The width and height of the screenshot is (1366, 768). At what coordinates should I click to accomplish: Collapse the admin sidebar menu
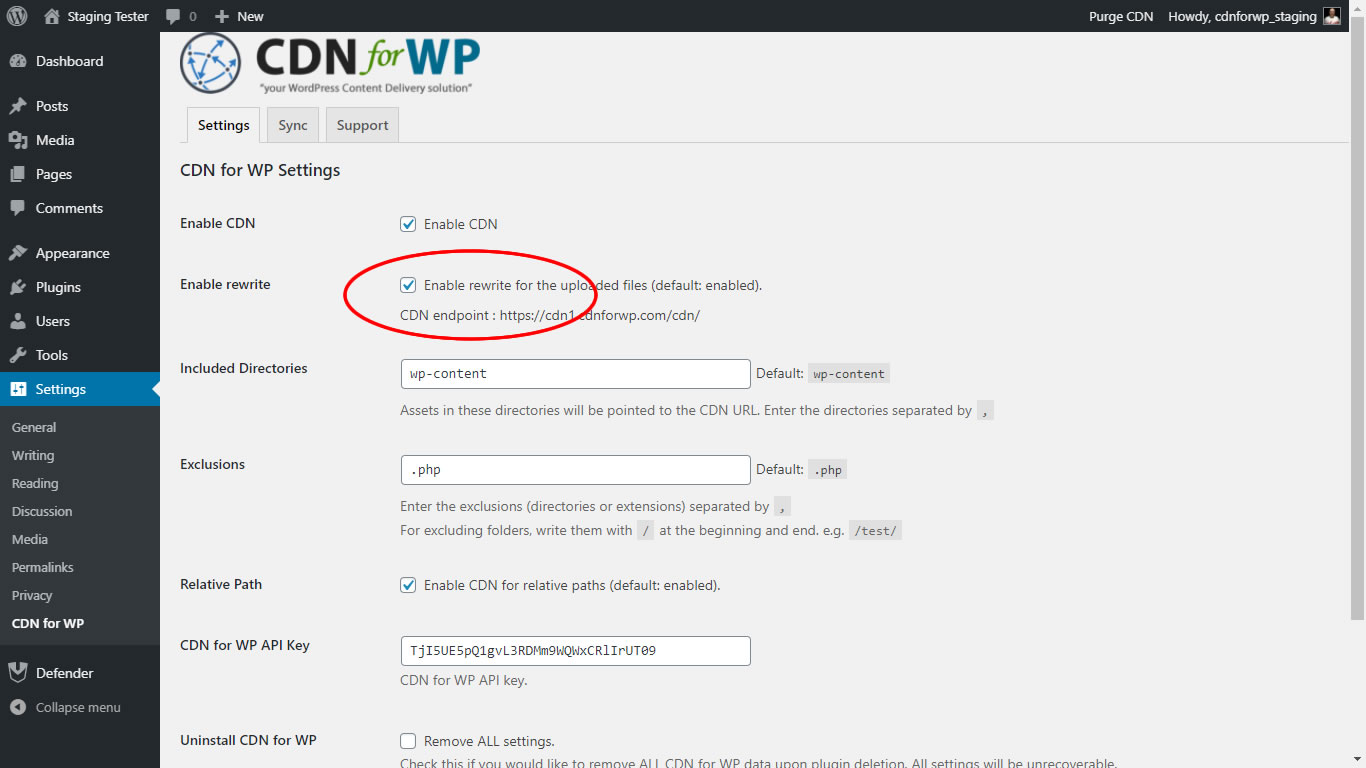tap(65, 707)
